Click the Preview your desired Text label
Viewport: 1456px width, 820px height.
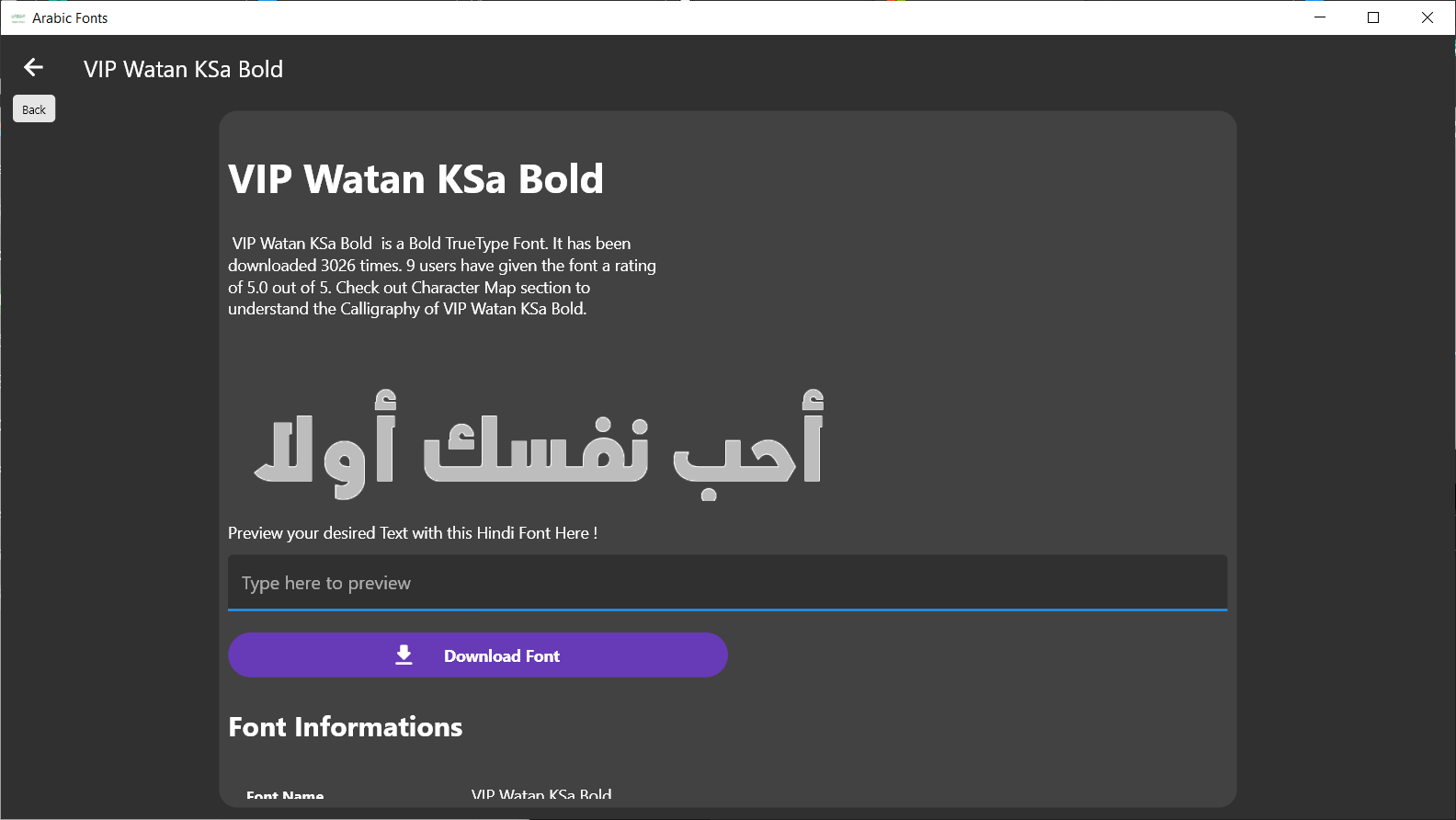coord(413,533)
